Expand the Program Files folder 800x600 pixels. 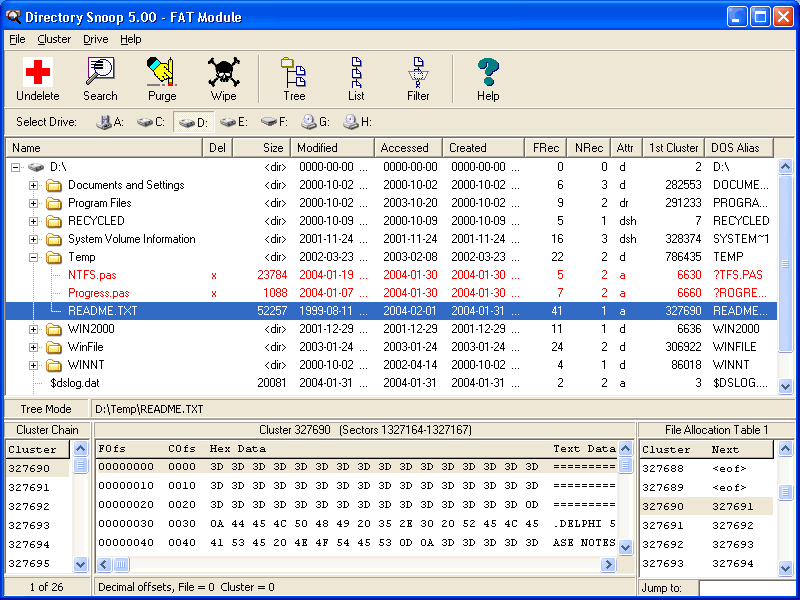(x=33, y=203)
